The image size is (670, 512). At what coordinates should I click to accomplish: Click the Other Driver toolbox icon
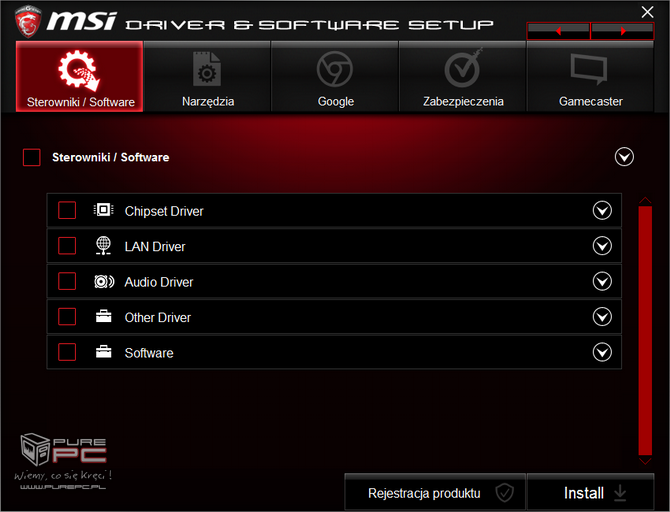103,316
